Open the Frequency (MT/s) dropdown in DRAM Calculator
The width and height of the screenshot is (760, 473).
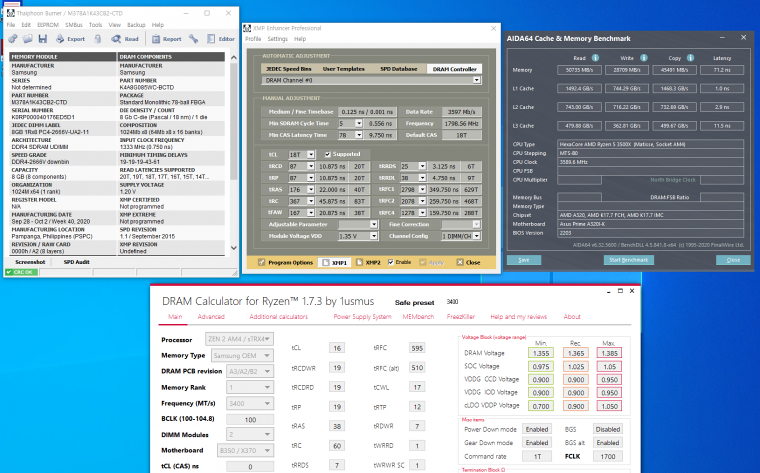[x=250, y=403]
